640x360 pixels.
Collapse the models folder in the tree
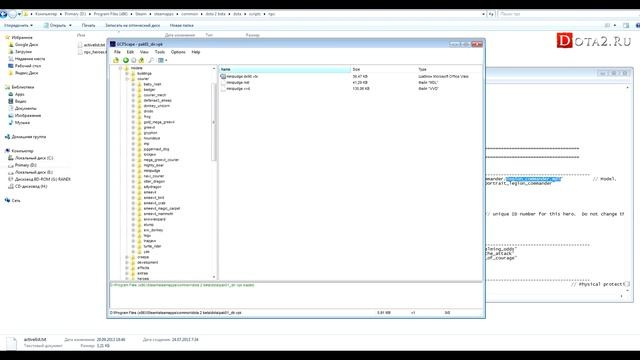point(121,68)
